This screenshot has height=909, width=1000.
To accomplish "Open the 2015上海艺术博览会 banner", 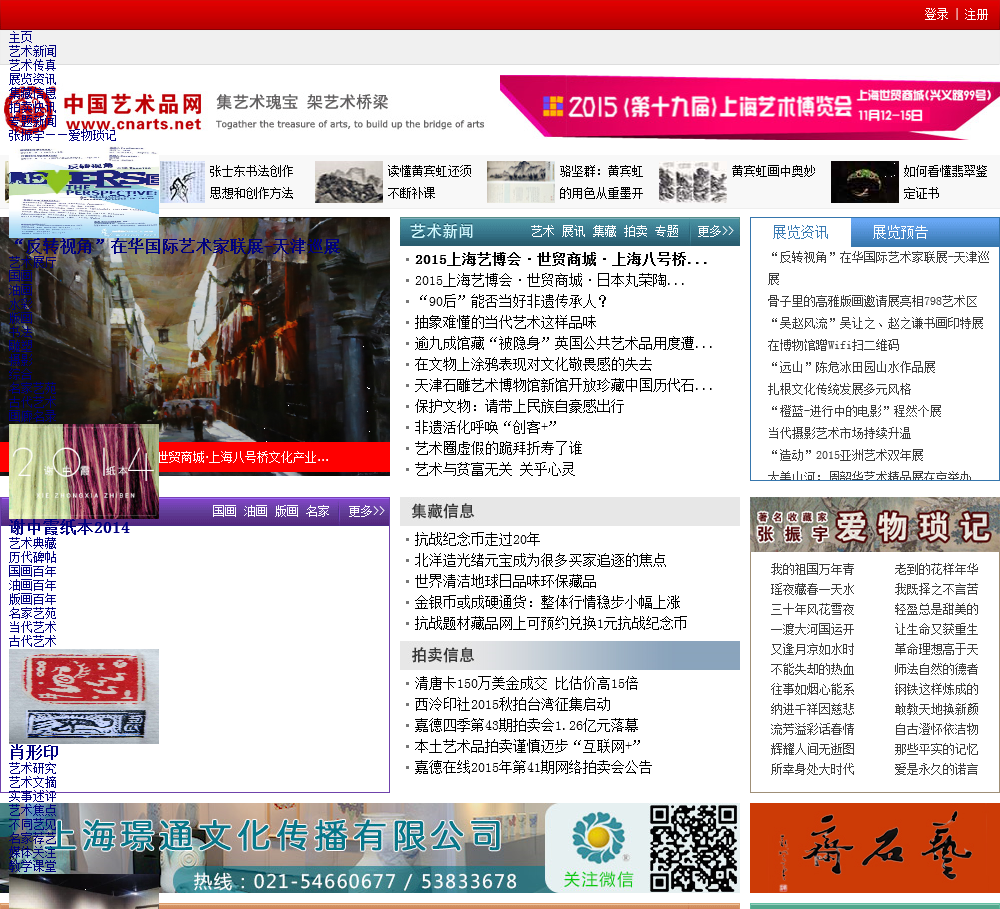I will (x=749, y=107).
